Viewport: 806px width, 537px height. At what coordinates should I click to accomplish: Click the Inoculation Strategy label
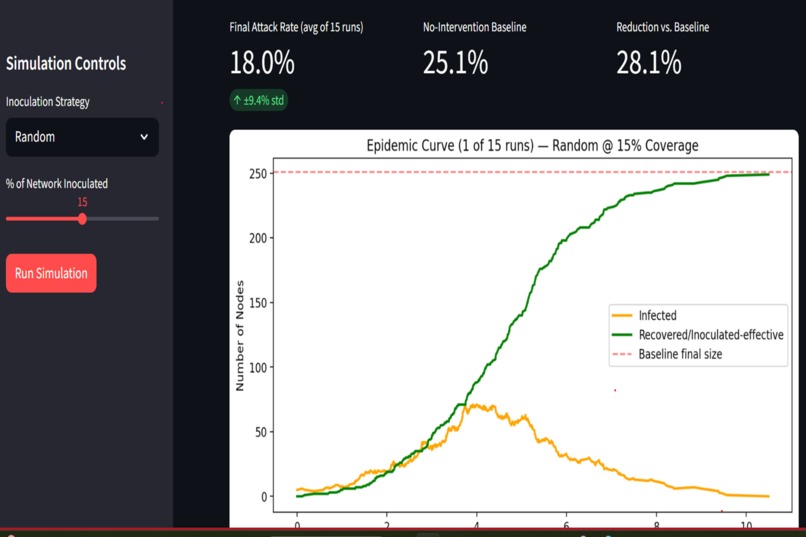(x=48, y=102)
